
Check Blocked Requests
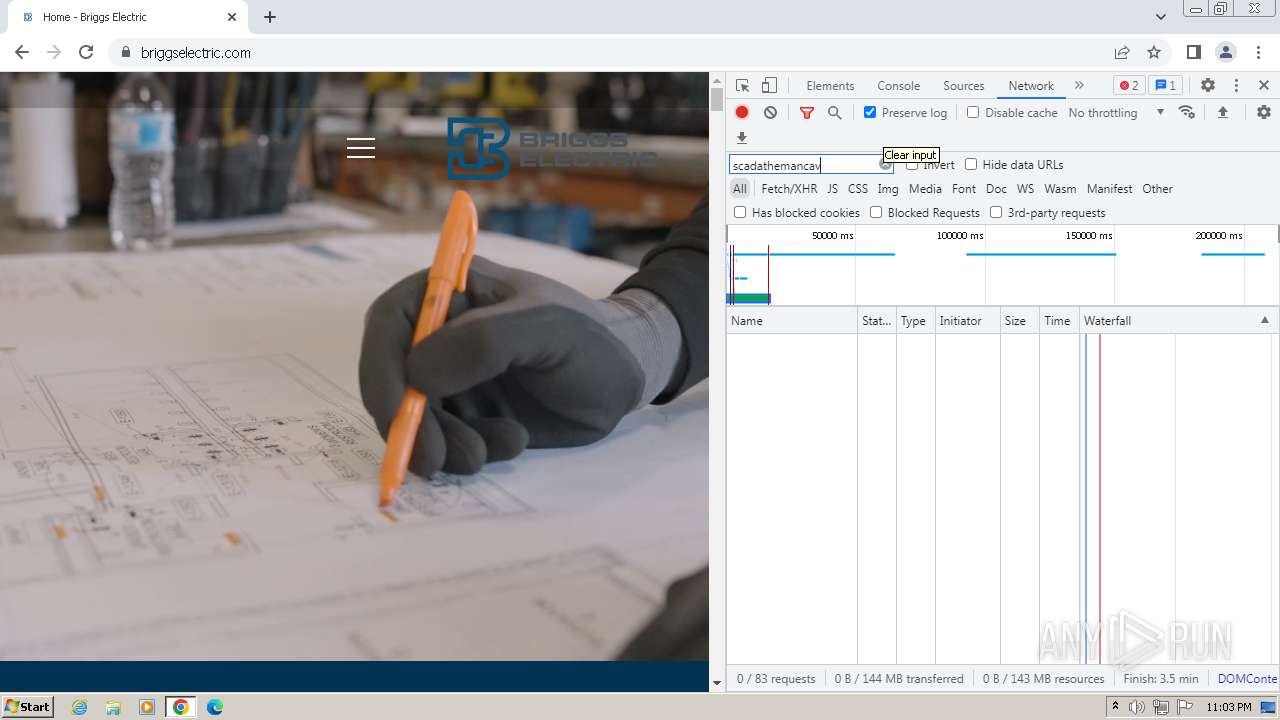coord(876,212)
